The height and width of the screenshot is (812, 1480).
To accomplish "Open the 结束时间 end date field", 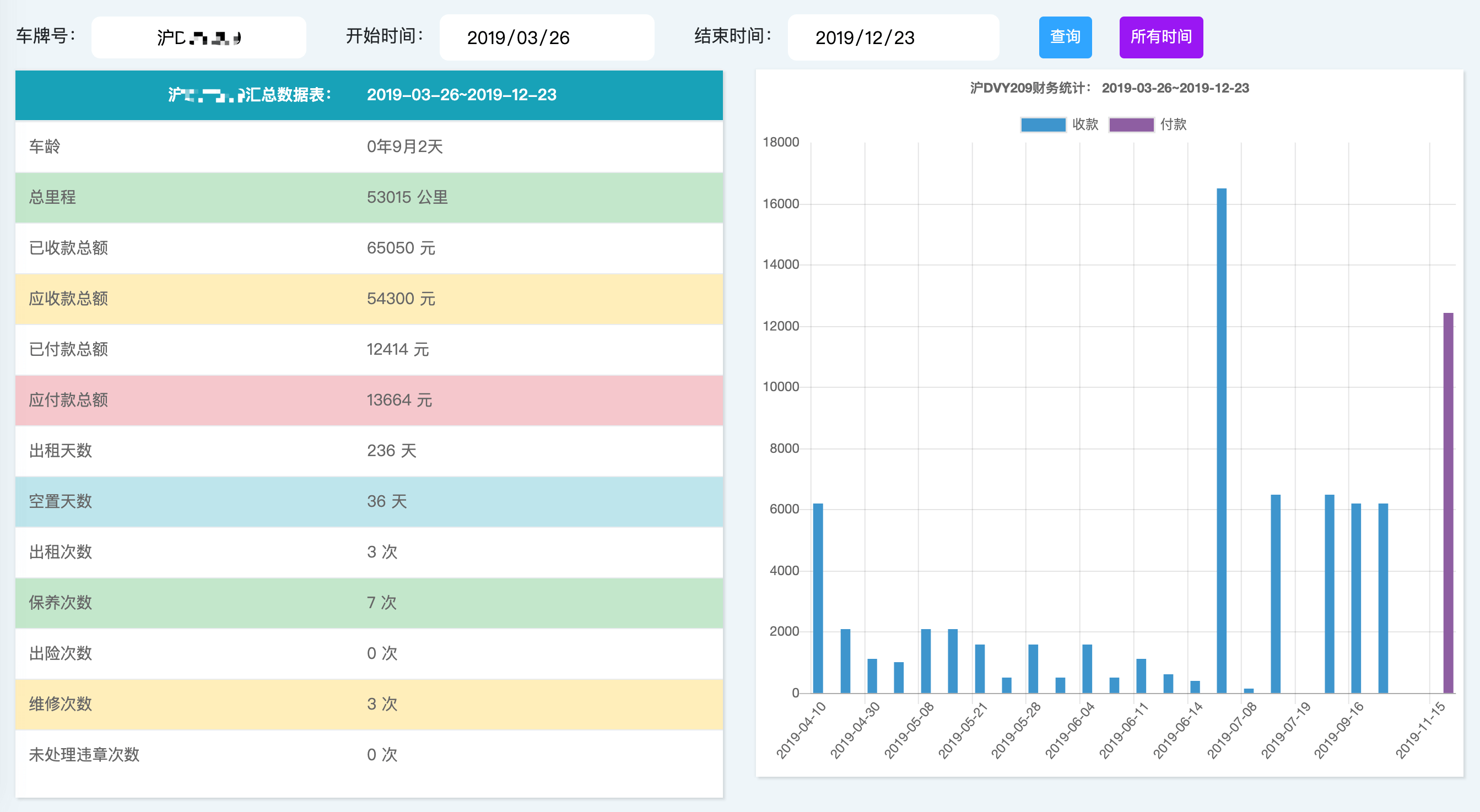I will [893, 37].
